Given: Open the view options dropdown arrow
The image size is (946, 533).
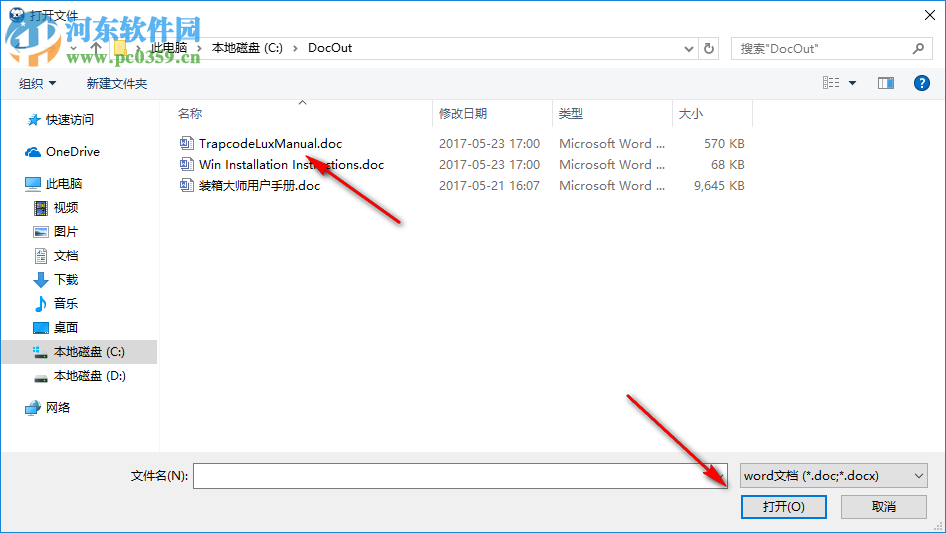Looking at the screenshot, I should pyautogui.click(x=852, y=83).
